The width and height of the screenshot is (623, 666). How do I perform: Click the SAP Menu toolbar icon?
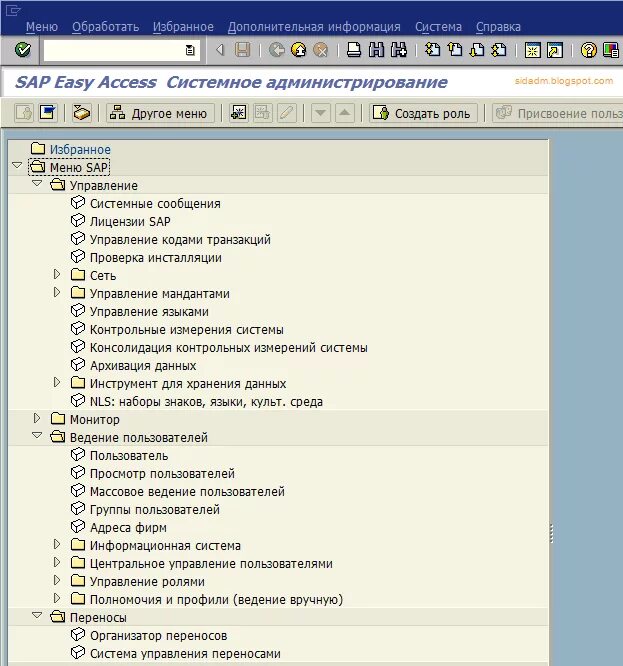point(48,113)
